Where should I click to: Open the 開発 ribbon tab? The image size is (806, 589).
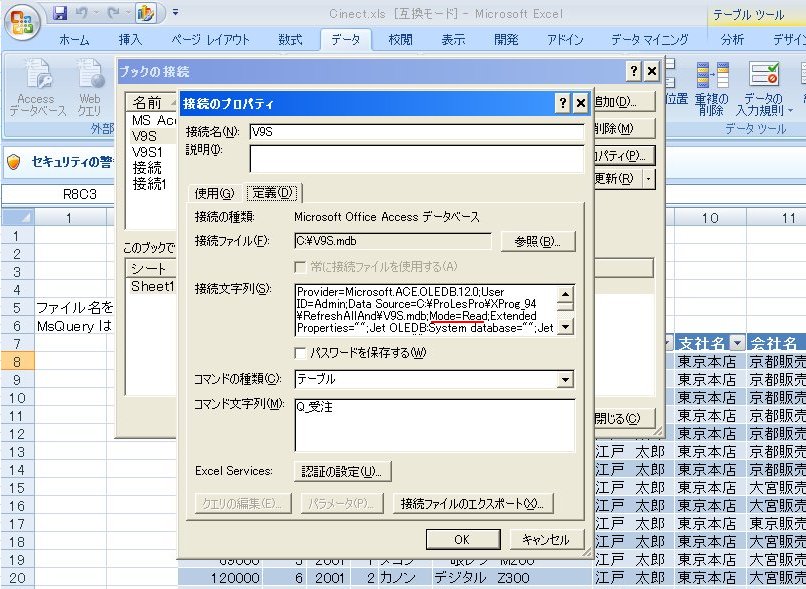click(x=506, y=40)
